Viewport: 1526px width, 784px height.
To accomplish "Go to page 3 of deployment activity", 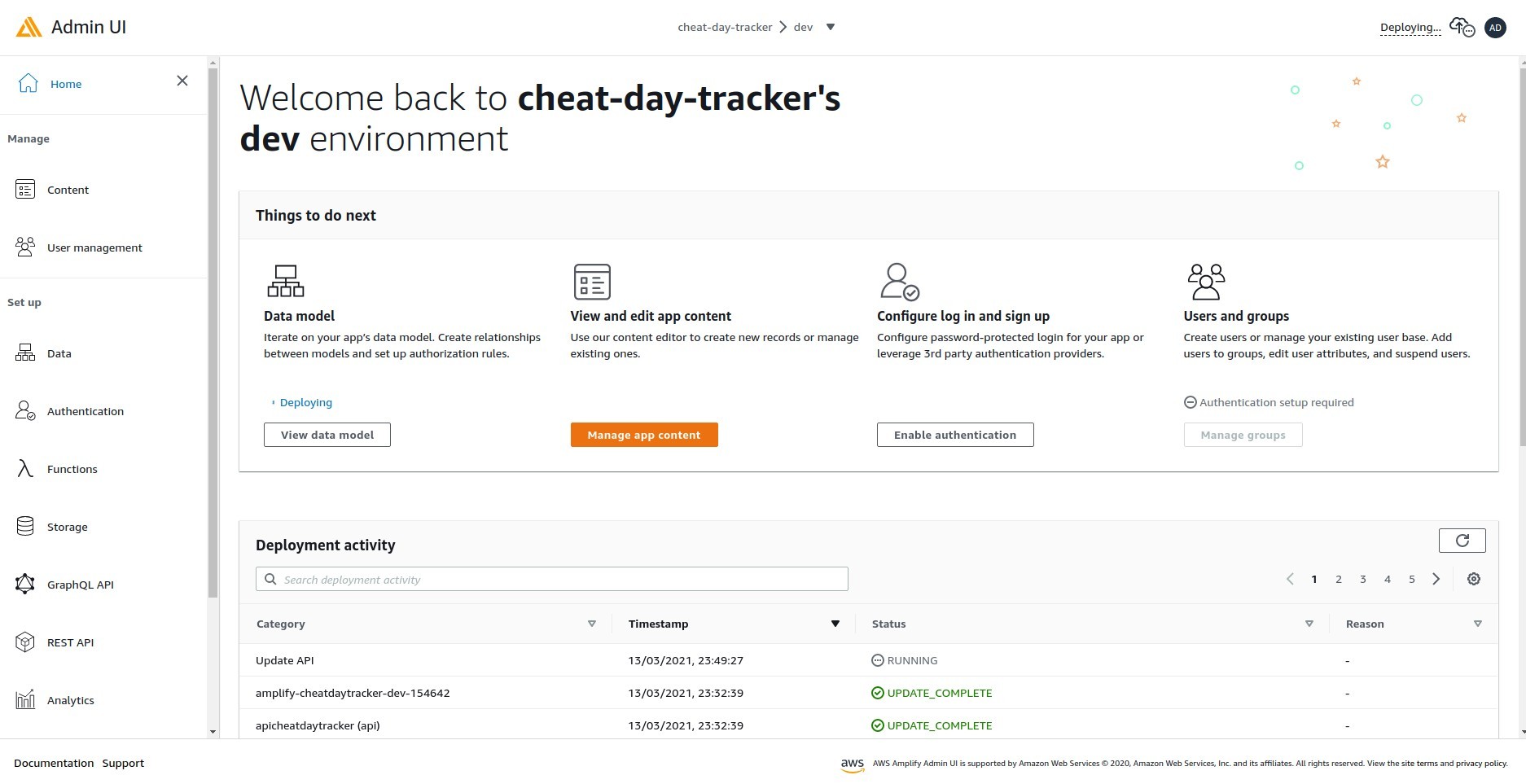I will coord(1363,579).
